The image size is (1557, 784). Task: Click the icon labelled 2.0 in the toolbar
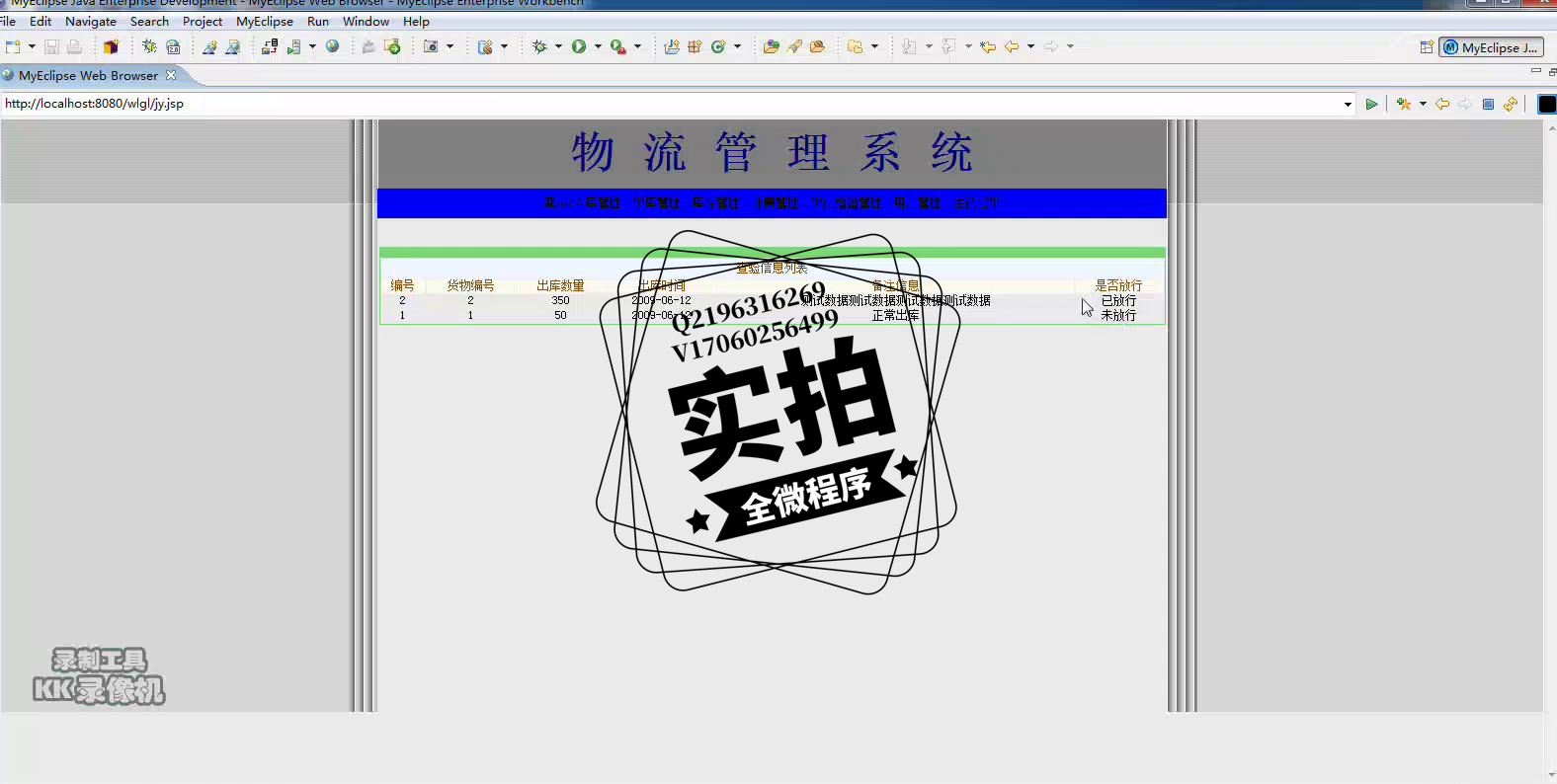pos(173,46)
